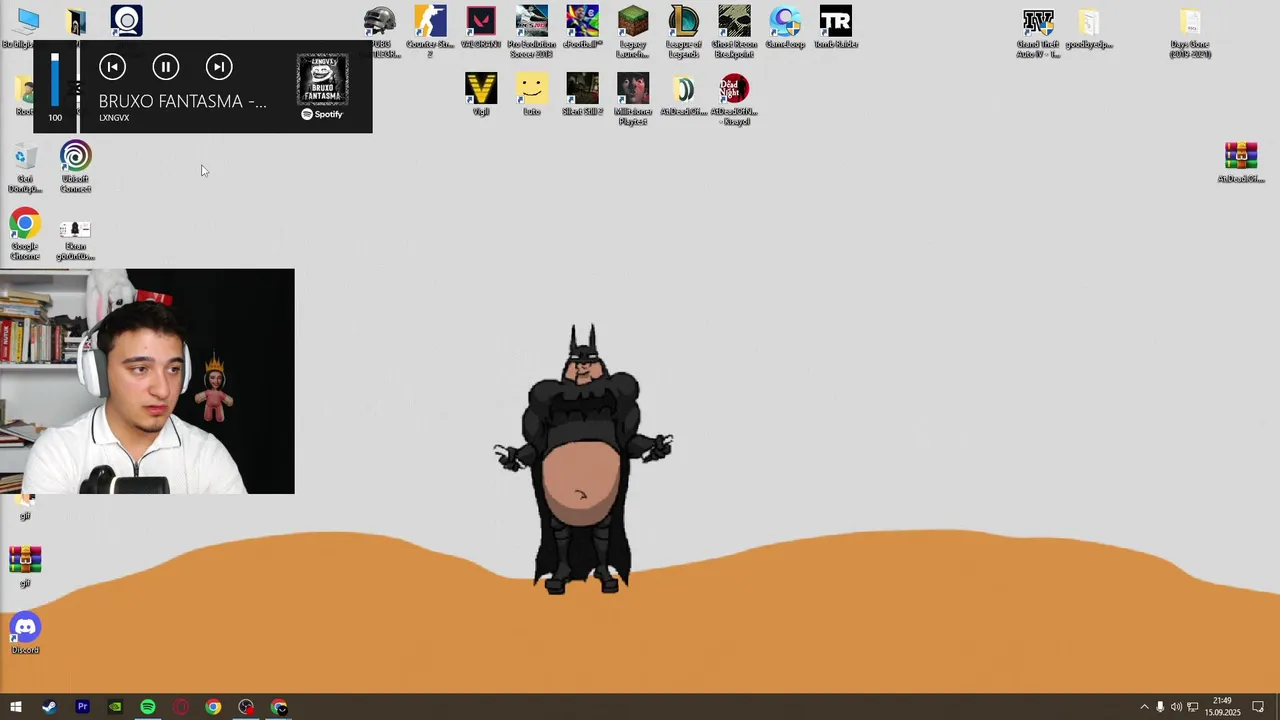Click the BRUXO FANTASMA song title text
Image resolution: width=1280 pixels, height=720 pixels.
[183, 101]
